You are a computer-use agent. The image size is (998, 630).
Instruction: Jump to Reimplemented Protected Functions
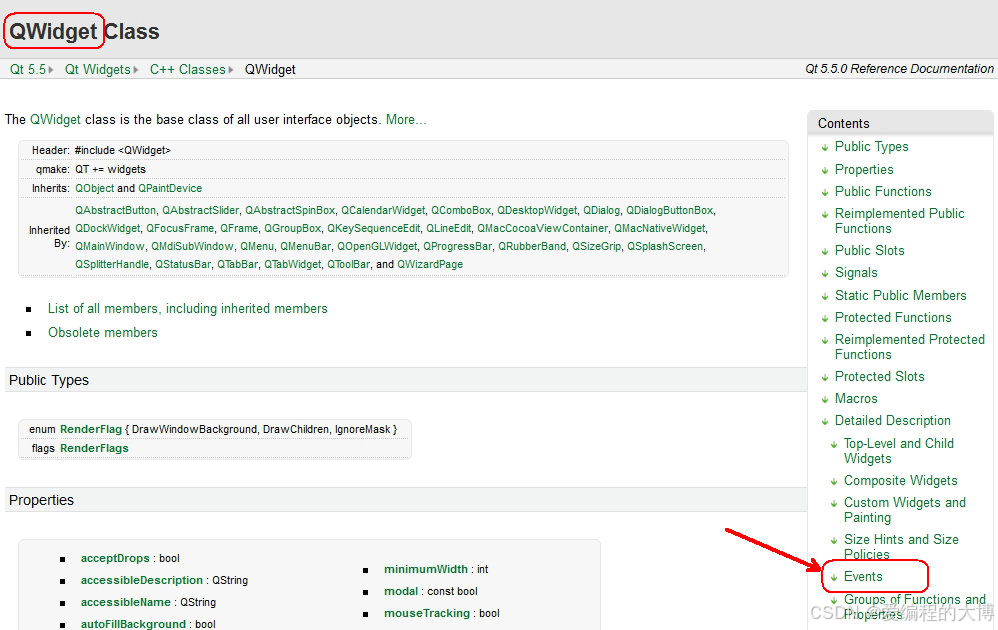[x=910, y=347]
